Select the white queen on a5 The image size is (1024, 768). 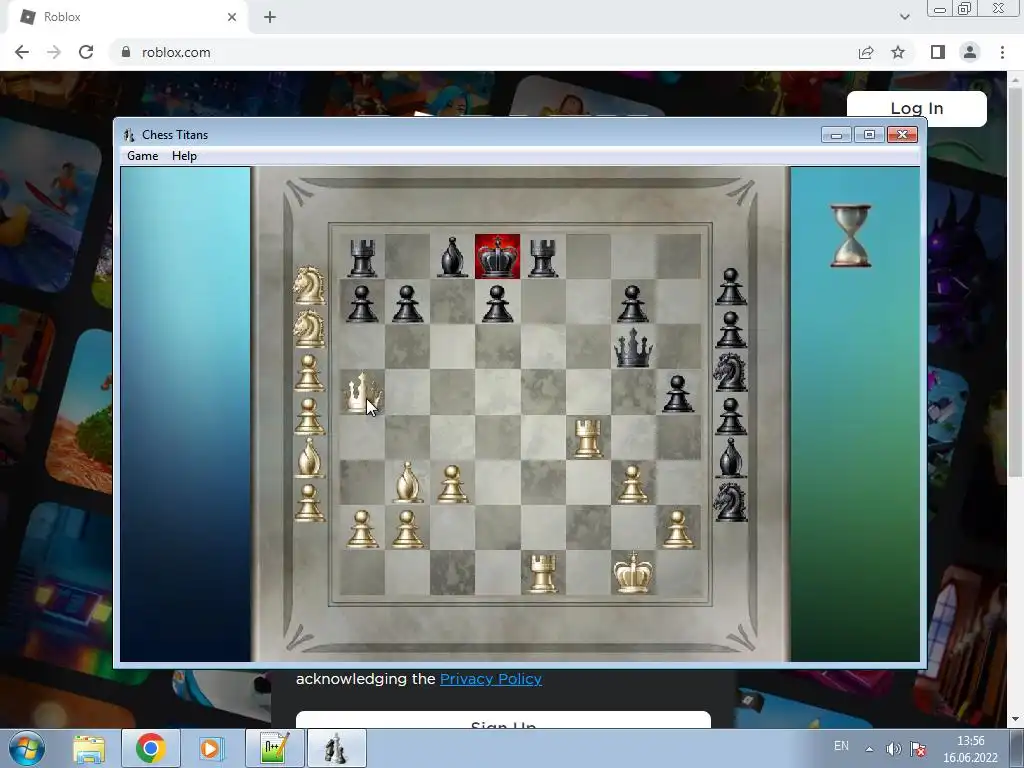362,393
